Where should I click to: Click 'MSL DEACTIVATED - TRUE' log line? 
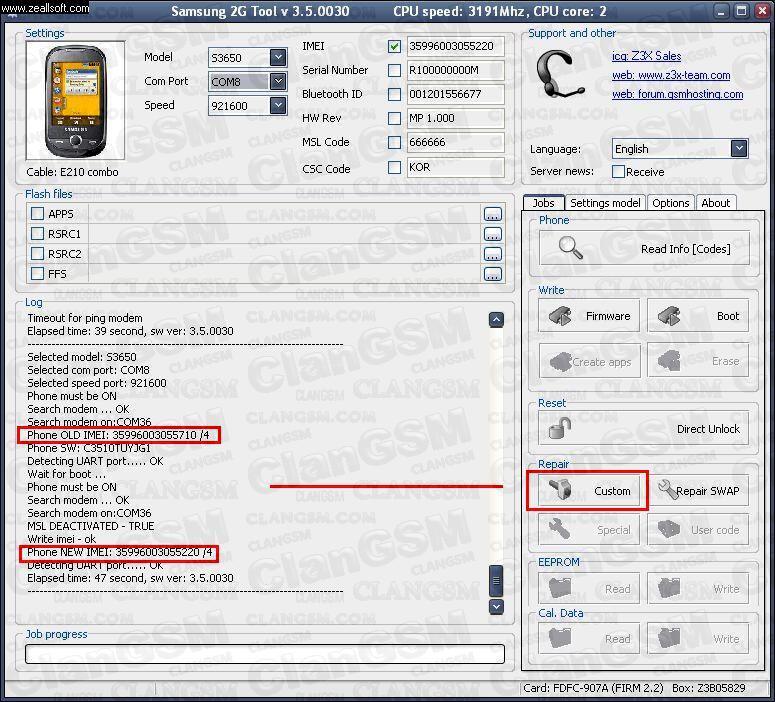[91, 526]
